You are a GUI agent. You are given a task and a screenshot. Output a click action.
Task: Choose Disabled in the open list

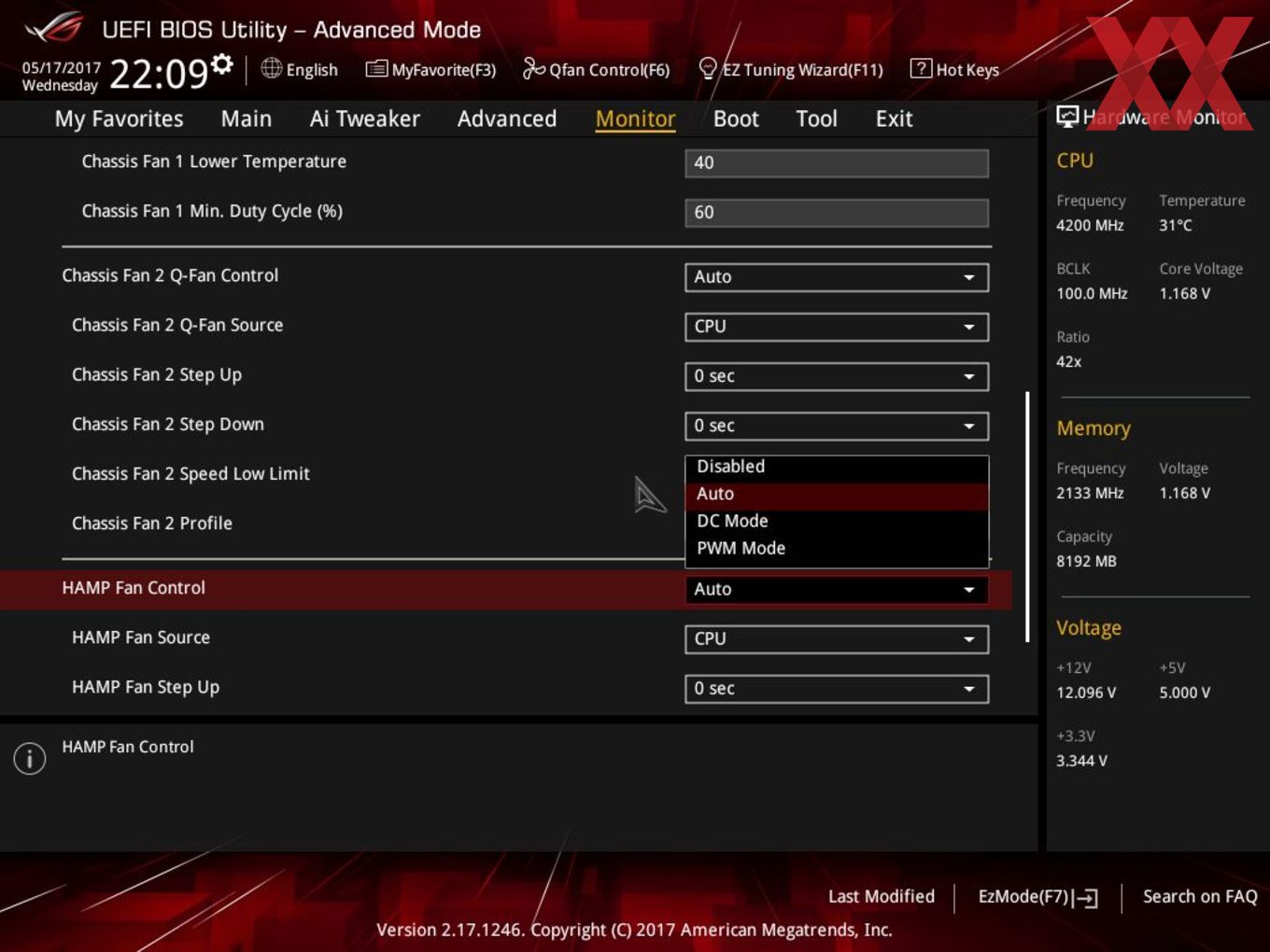(x=837, y=467)
